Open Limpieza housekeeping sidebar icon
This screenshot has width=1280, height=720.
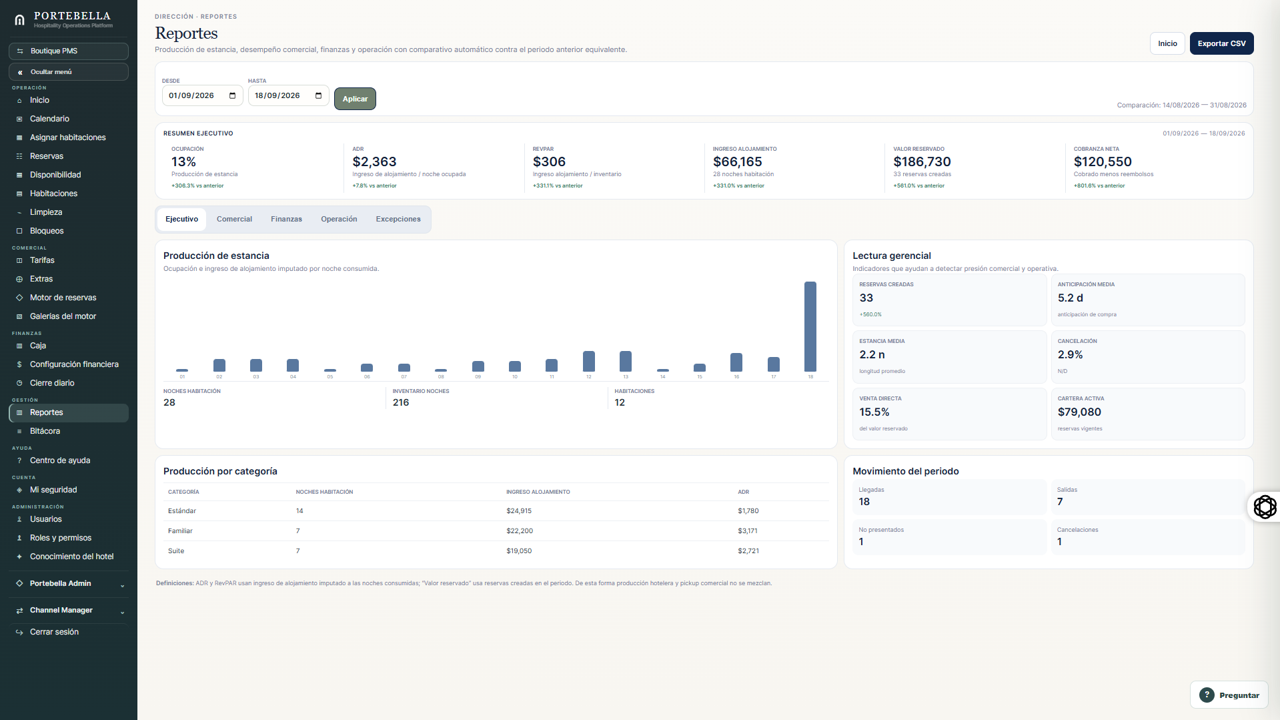[19, 212]
